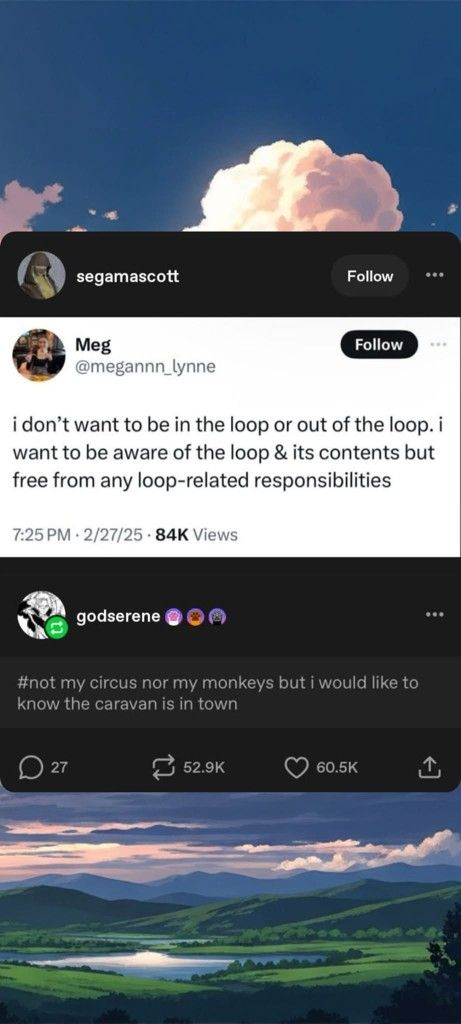Click godserene's purple flower badge
The height and width of the screenshot is (1024, 461).
point(175,616)
